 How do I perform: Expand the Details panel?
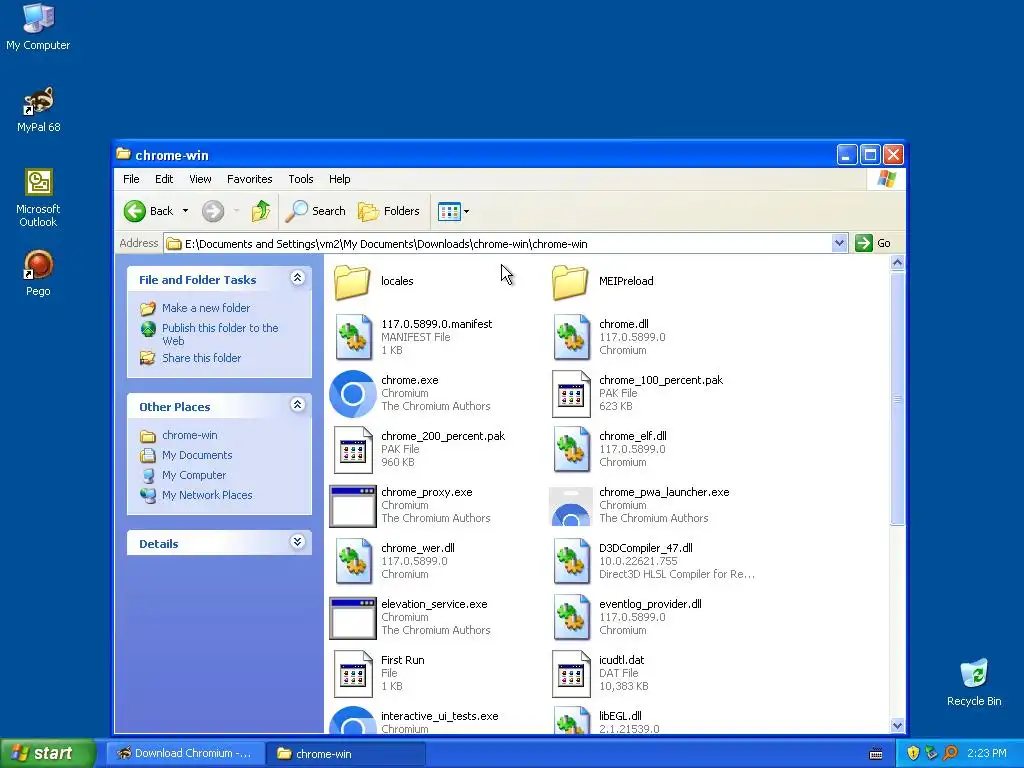coord(297,542)
